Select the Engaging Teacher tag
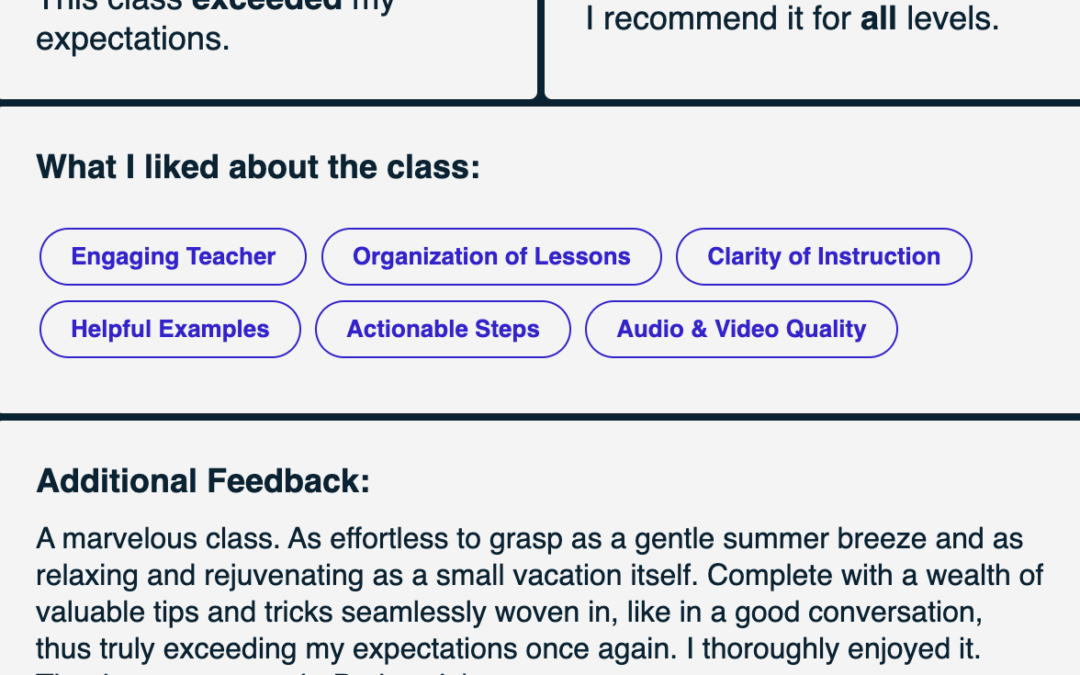The height and width of the screenshot is (675, 1080). [173, 257]
